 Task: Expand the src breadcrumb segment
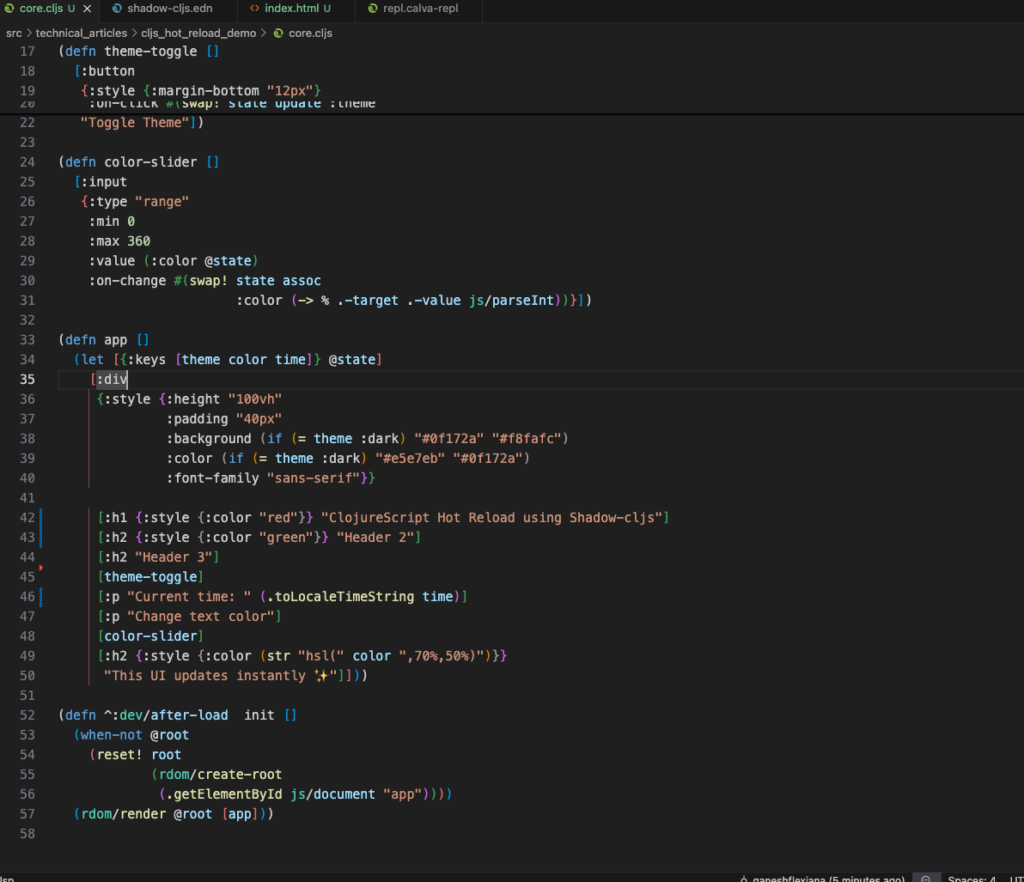(13, 33)
